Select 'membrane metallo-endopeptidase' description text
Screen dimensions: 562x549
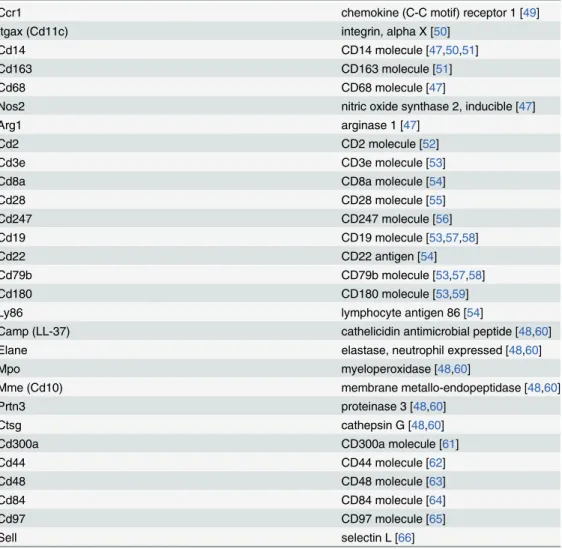(431, 388)
